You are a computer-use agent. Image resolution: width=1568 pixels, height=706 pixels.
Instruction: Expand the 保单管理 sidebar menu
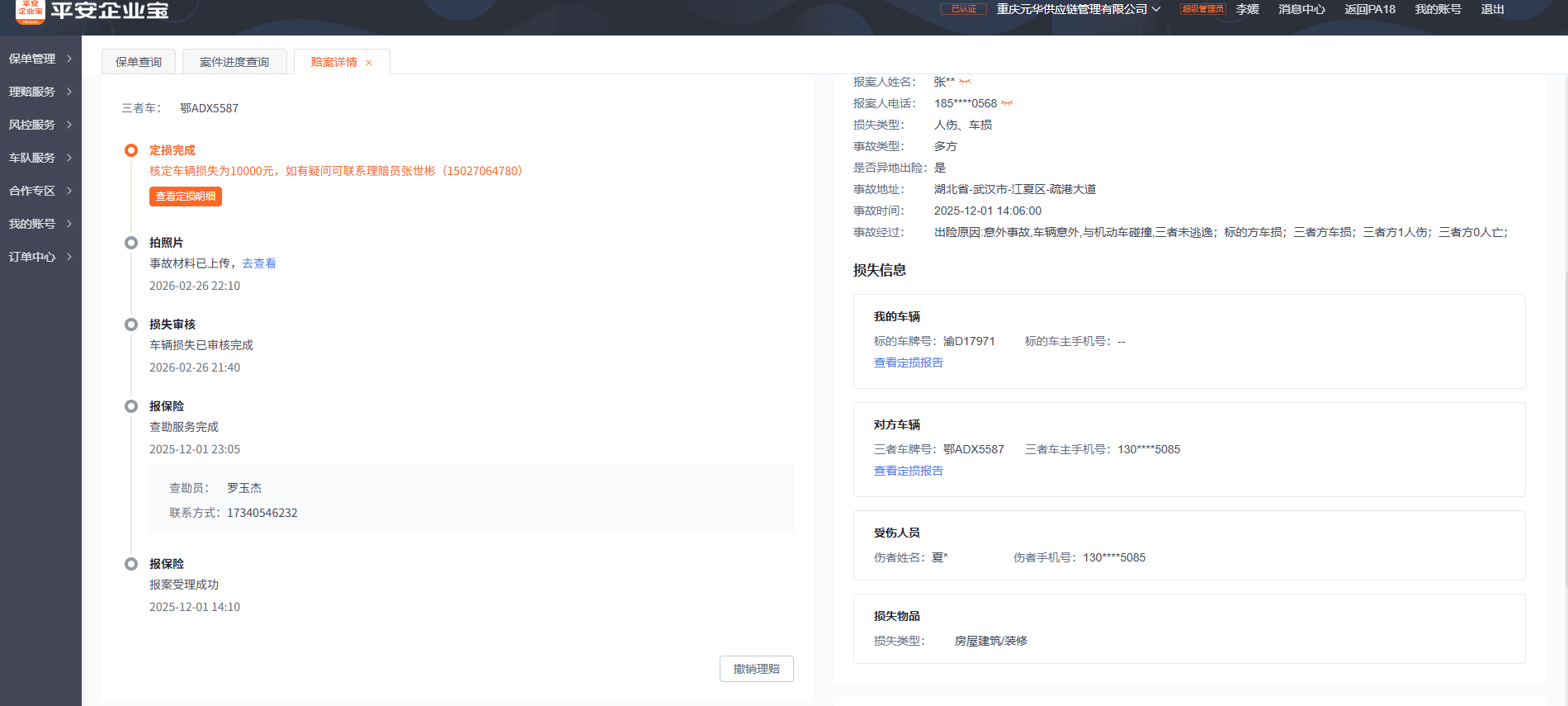[40, 59]
